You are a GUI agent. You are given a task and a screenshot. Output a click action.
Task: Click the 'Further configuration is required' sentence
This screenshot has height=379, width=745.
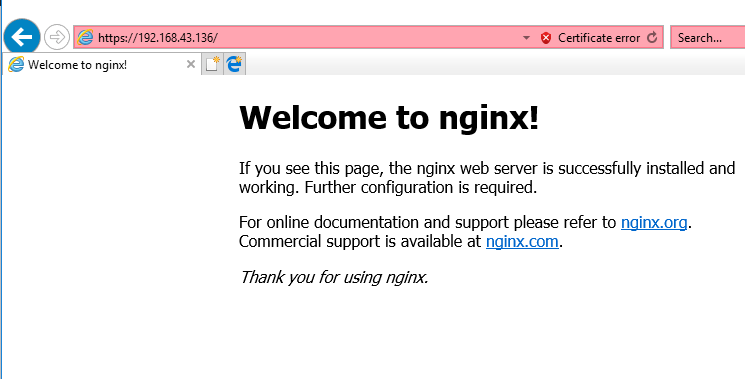click(x=420, y=188)
